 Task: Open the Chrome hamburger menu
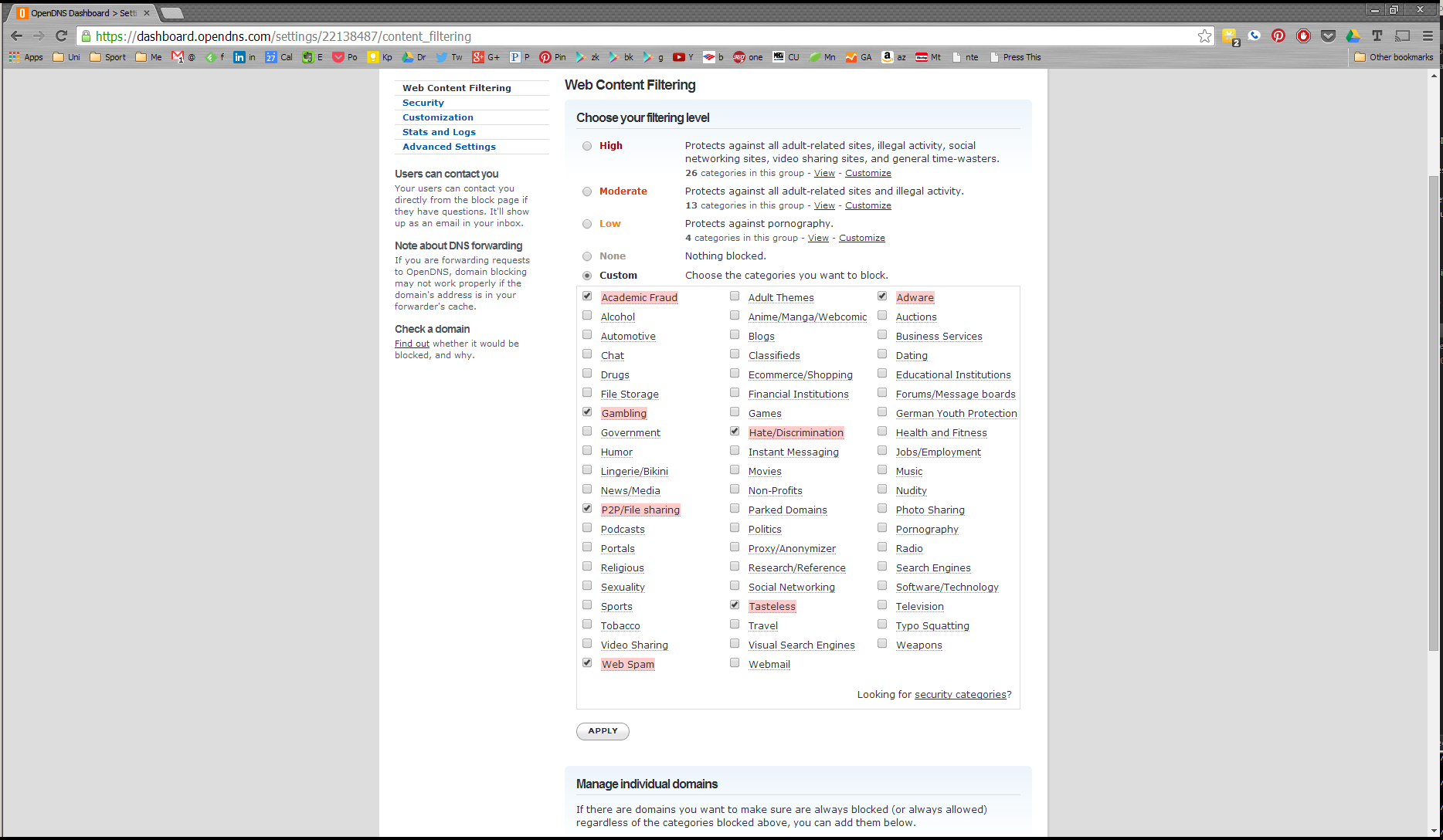click(x=1428, y=36)
